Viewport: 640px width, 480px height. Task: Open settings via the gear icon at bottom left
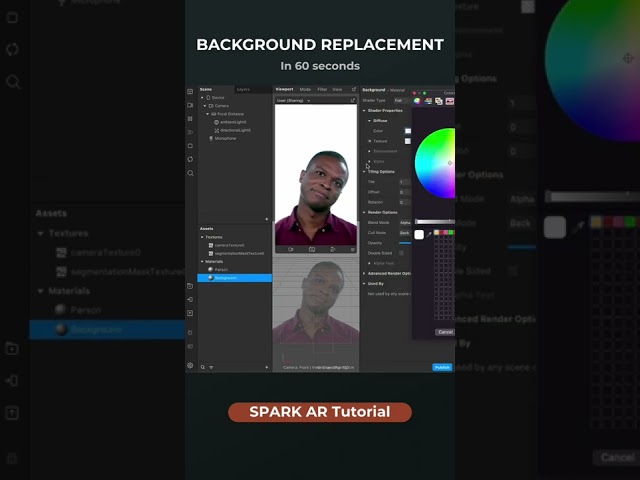[x=190, y=365]
